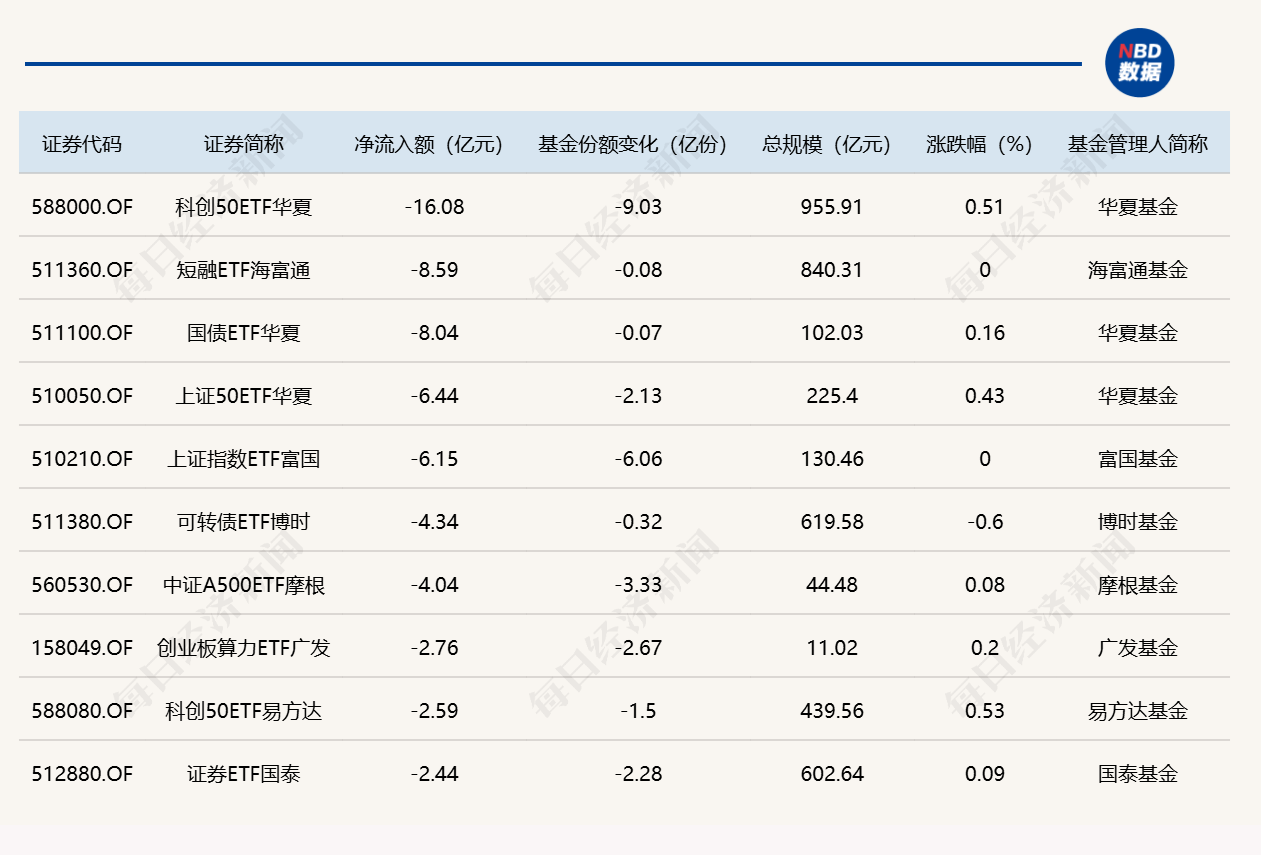
Task: Click the 证券ETF国泰 fund name
Action: pyautogui.click(x=243, y=774)
